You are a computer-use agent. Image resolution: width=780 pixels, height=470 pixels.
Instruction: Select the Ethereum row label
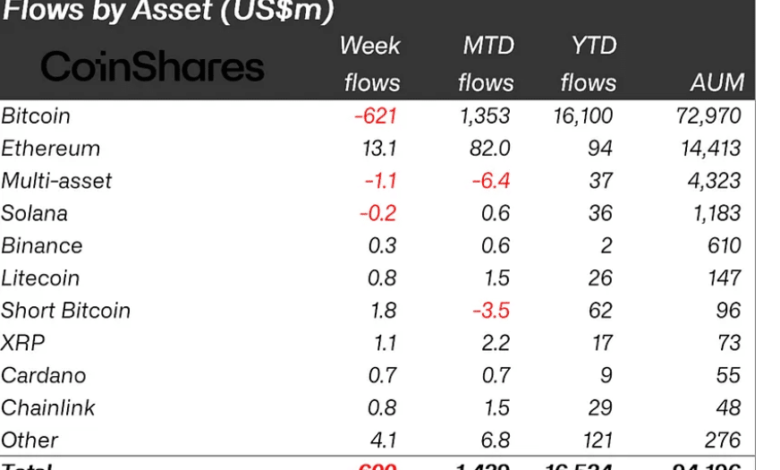click(50, 149)
